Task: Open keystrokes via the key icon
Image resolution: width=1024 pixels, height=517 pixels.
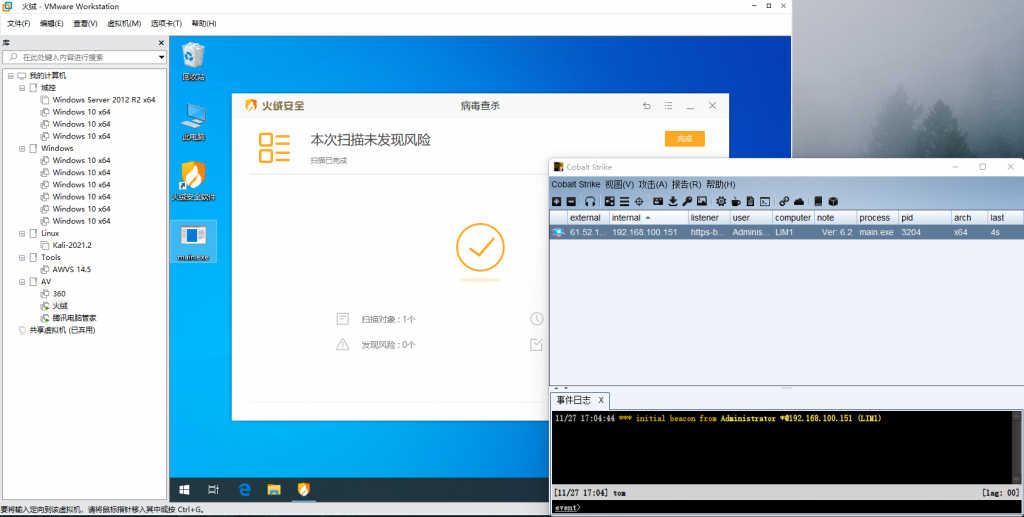Action: click(x=687, y=202)
